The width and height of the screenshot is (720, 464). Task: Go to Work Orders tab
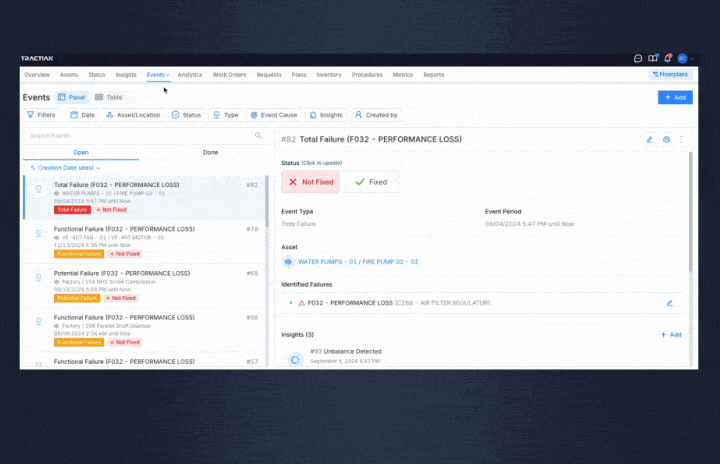point(229,75)
